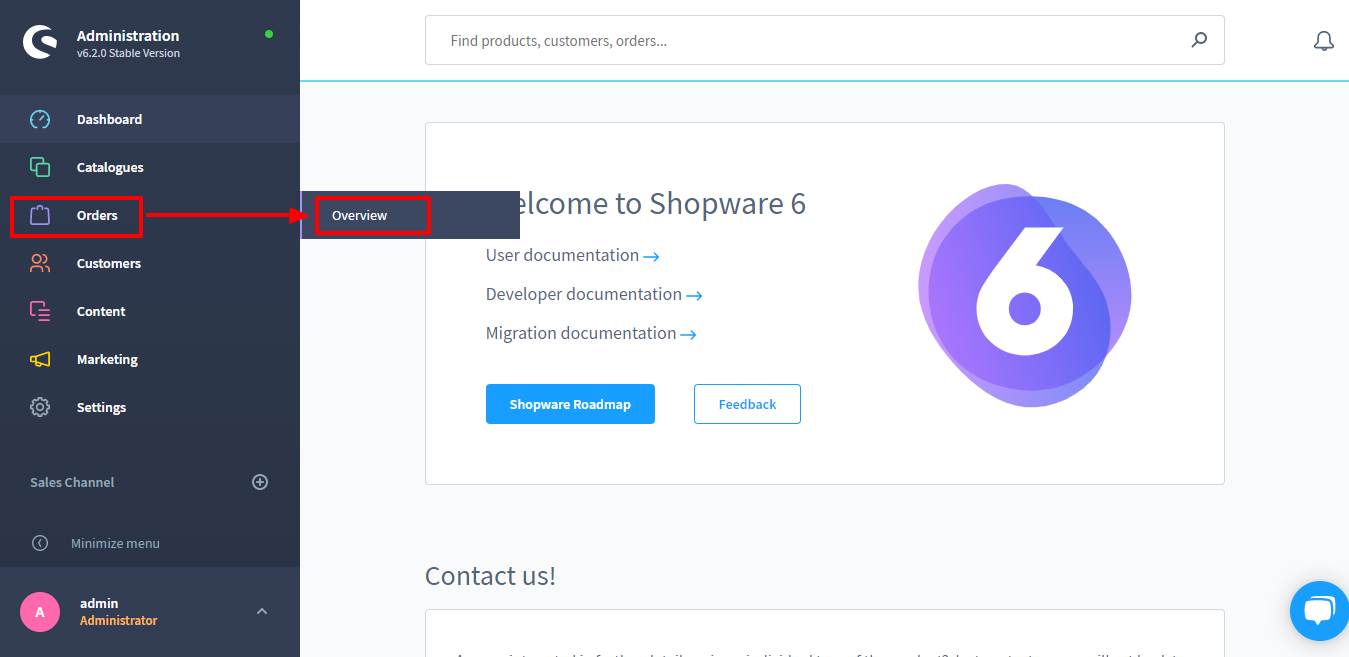This screenshot has width=1349, height=657.
Task: Click the Minimize menu arrow icon
Action: [x=40, y=543]
